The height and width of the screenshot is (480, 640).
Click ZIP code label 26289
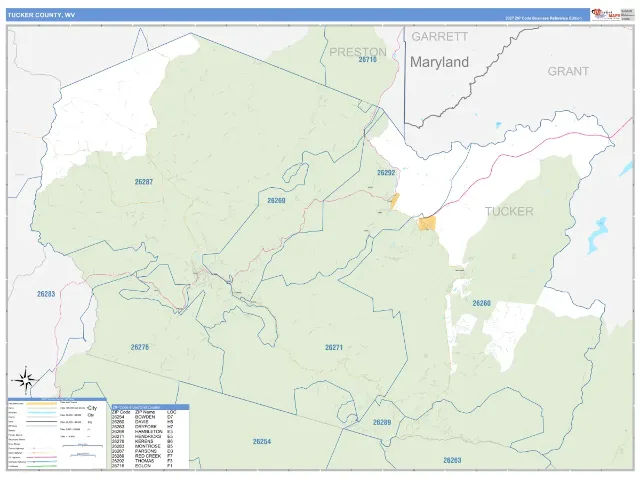click(382, 422)
